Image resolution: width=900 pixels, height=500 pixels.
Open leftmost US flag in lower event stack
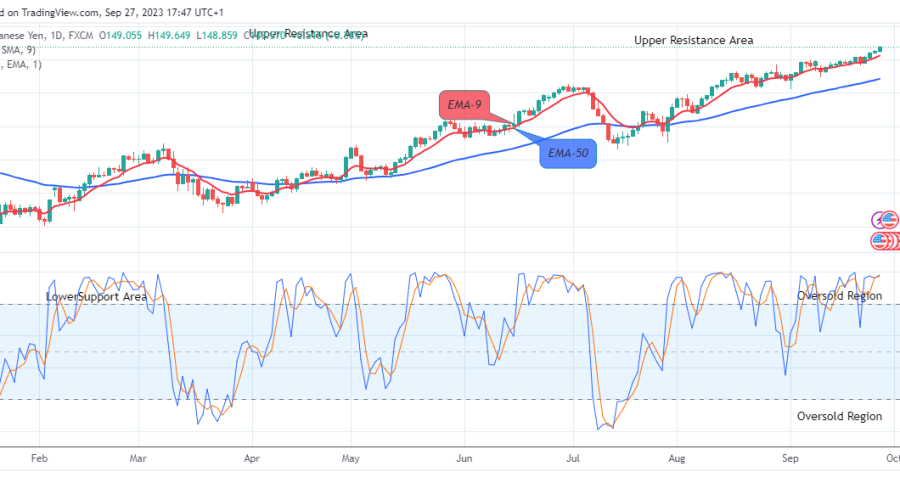pyautogui.click(x=879, y=241)
